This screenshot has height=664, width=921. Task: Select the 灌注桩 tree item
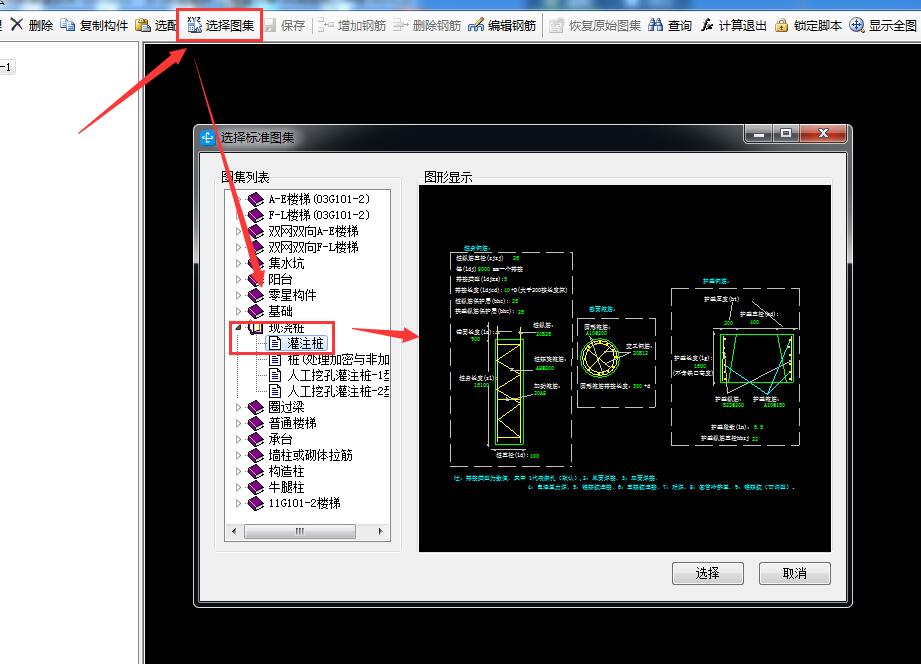coord(305,343)
